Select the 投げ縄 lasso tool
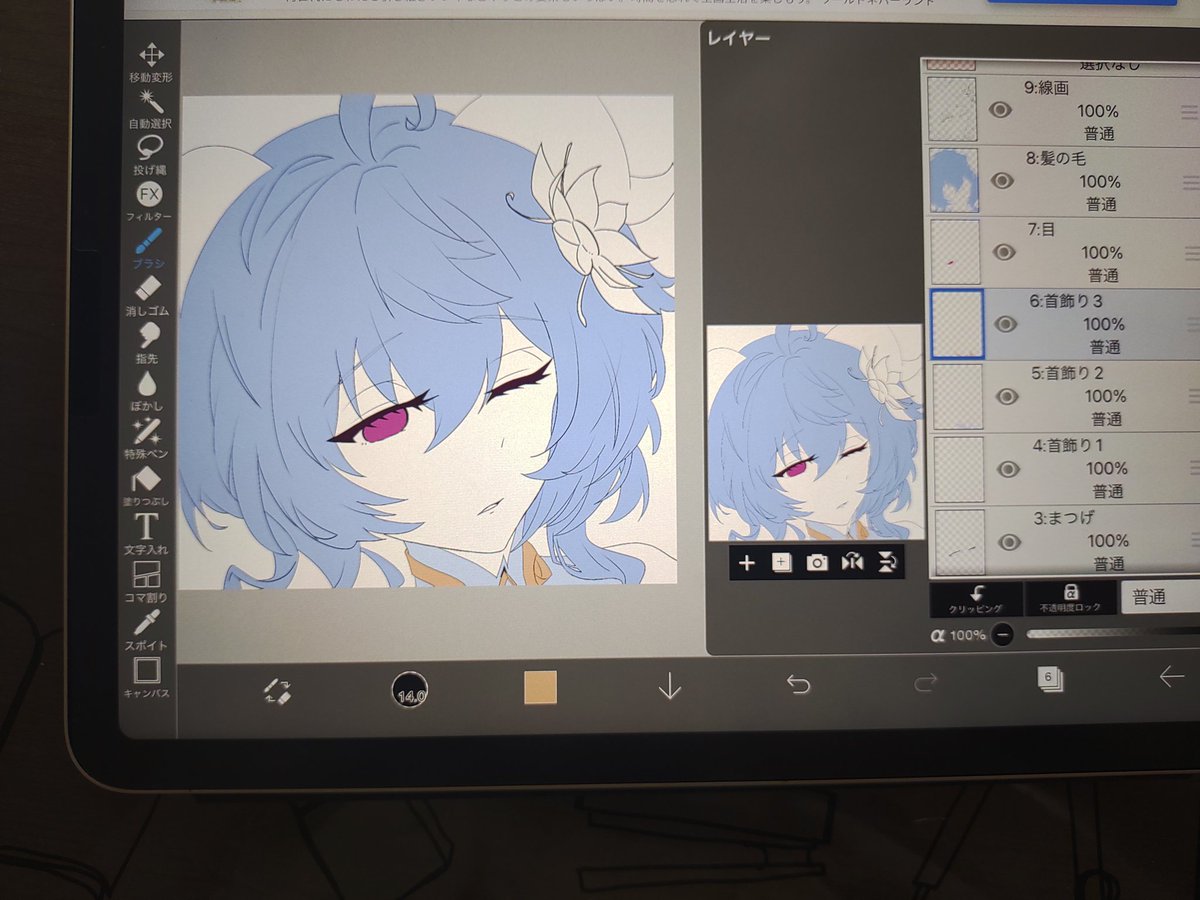Viewport: 1200px width, 900px height. click(x=150, y=156)
